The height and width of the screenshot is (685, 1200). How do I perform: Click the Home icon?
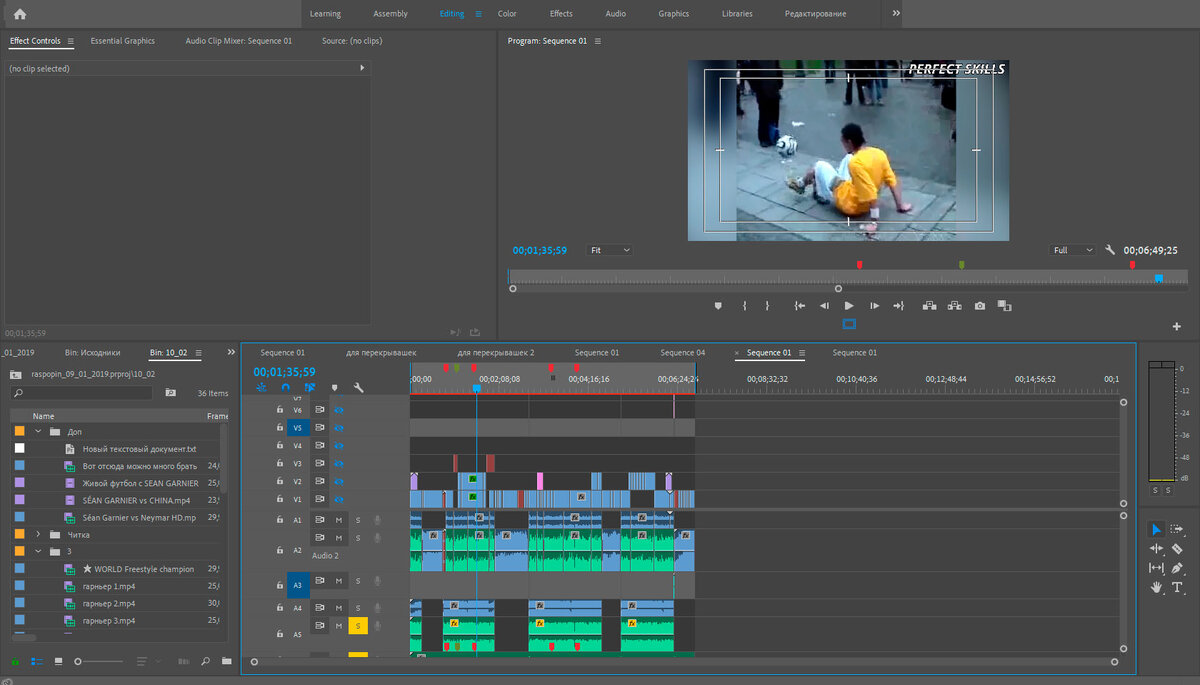point(20,14)
